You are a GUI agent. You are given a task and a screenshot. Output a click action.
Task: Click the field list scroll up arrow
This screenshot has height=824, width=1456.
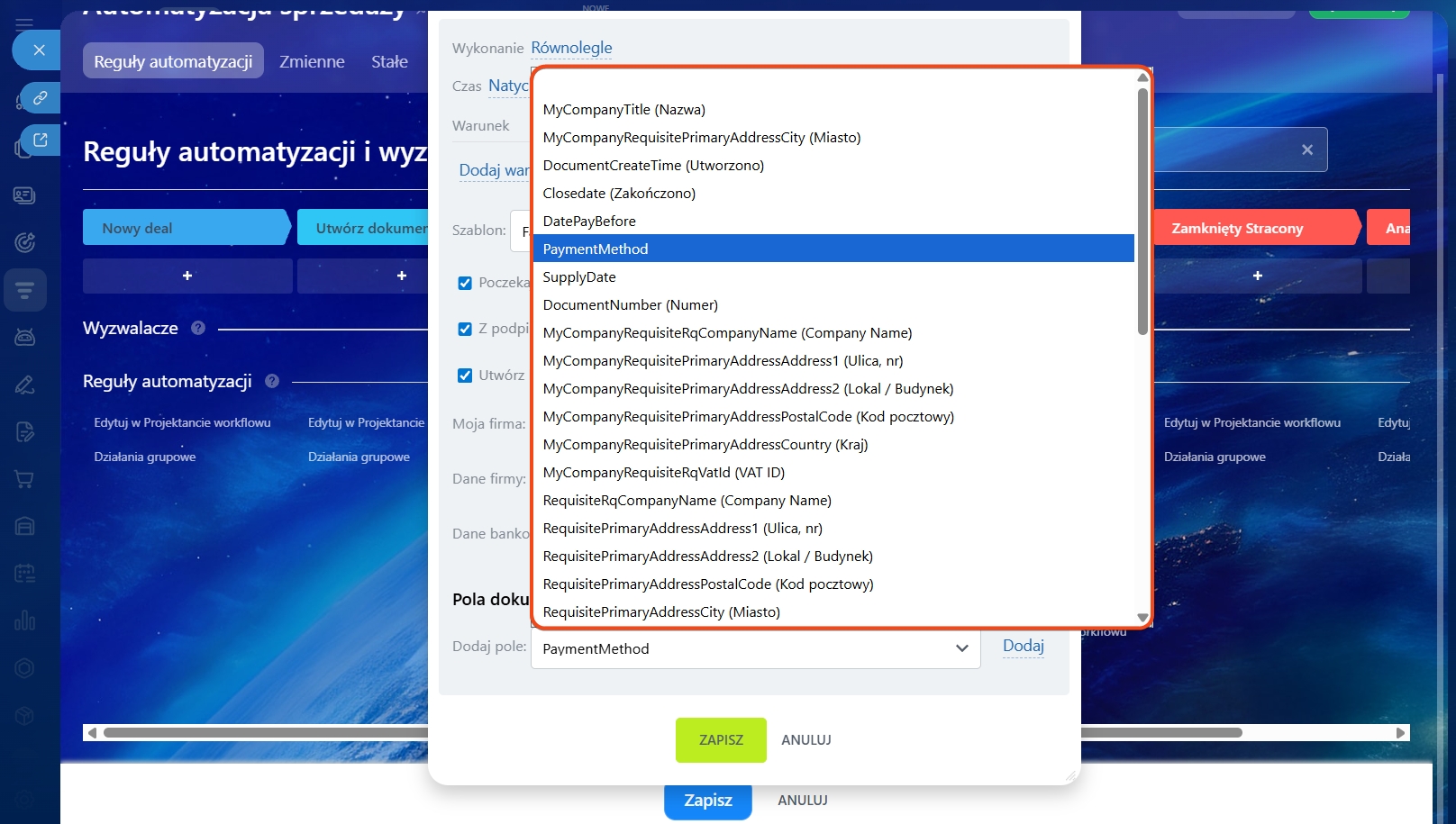click(1142, 77)
